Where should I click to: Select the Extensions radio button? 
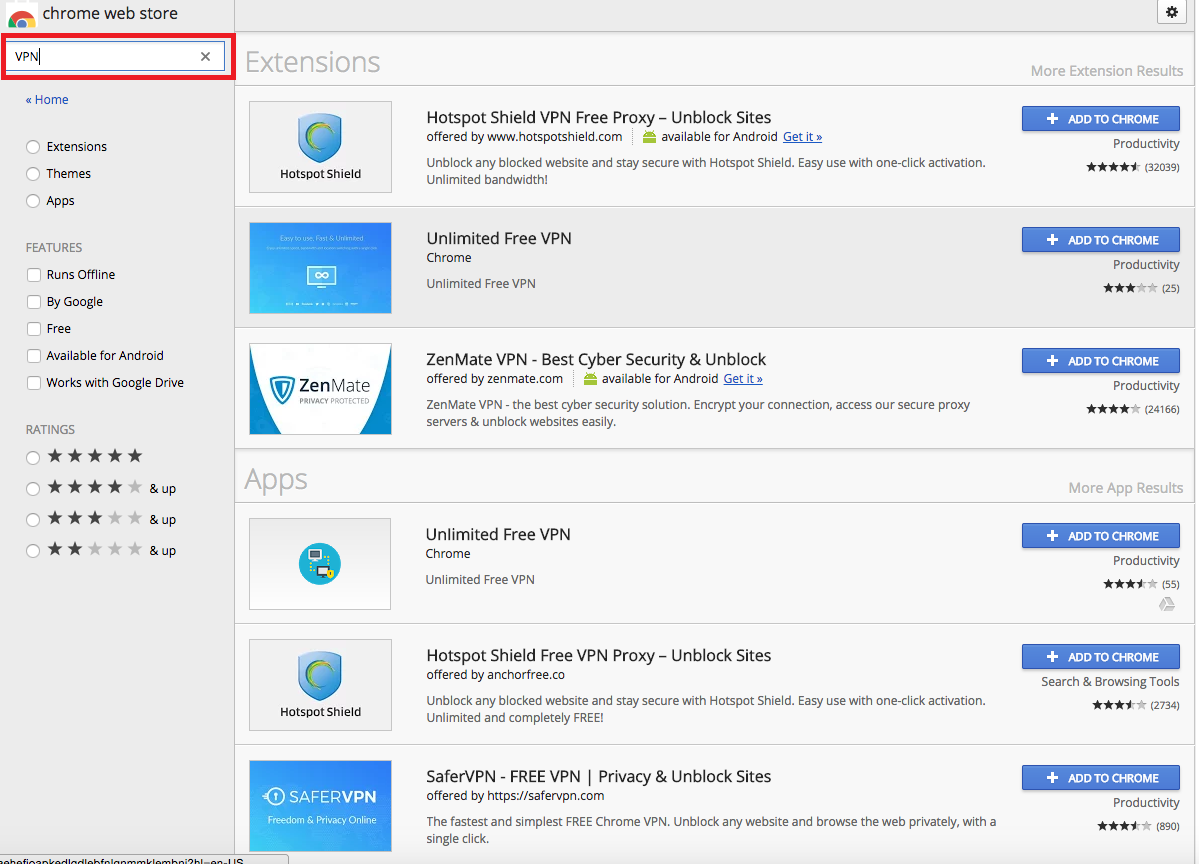pyautogui.click(x=34, y=147)
